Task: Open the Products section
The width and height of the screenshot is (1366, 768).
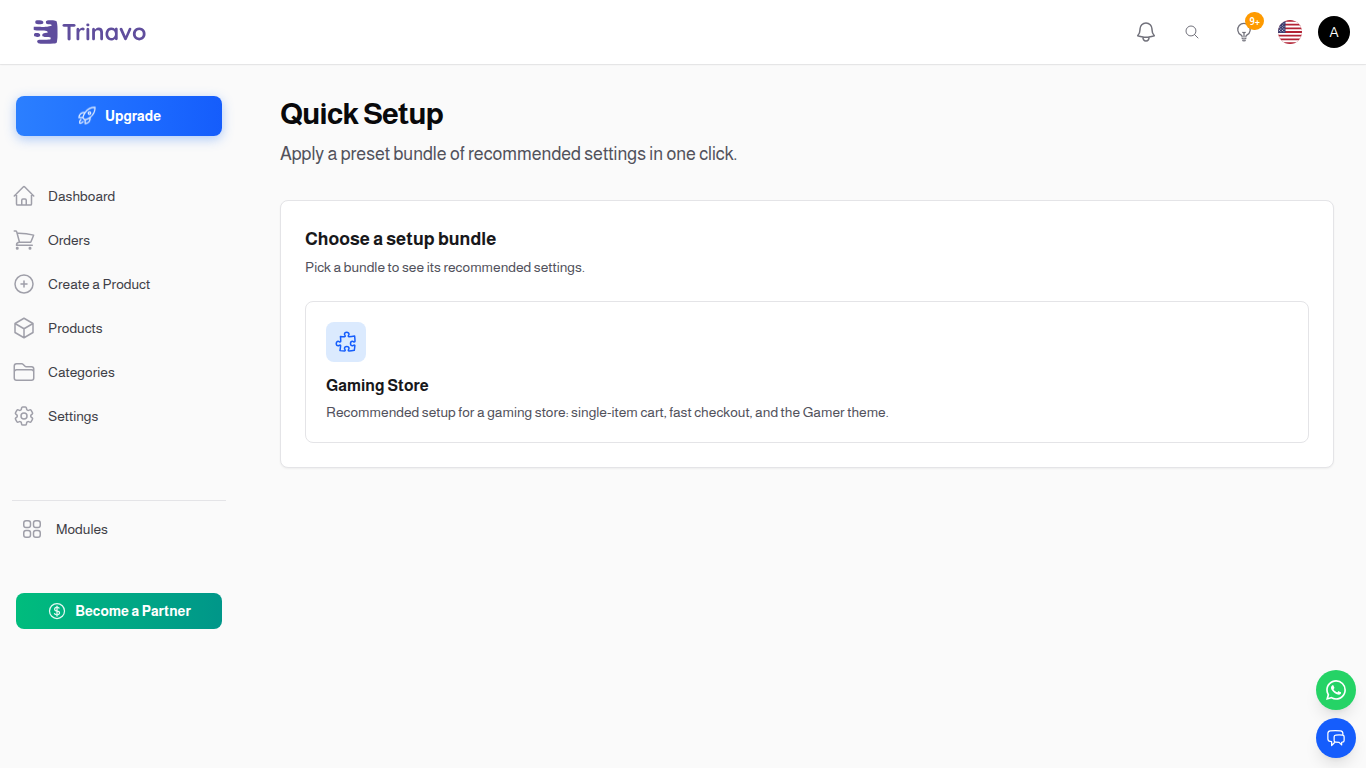Action: tap(75, 328)
